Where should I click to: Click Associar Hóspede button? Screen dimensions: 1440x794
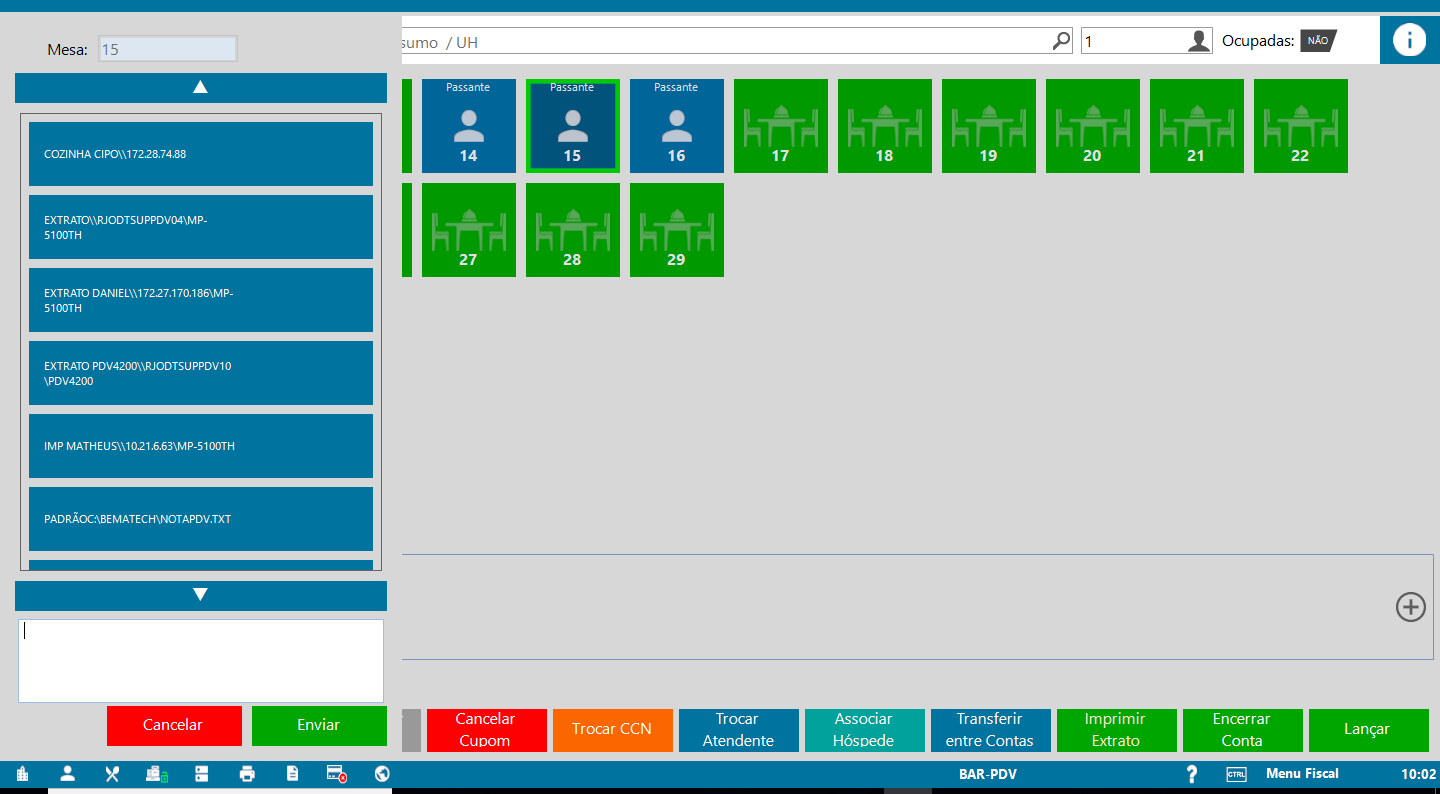pos(865,730)
